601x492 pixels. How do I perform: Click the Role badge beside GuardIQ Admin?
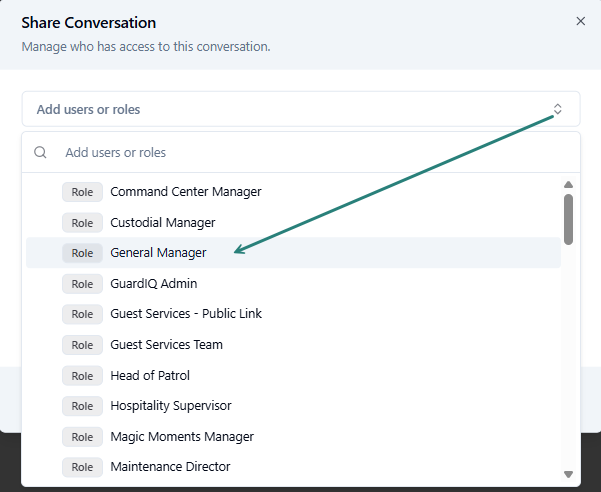point(82,284)
